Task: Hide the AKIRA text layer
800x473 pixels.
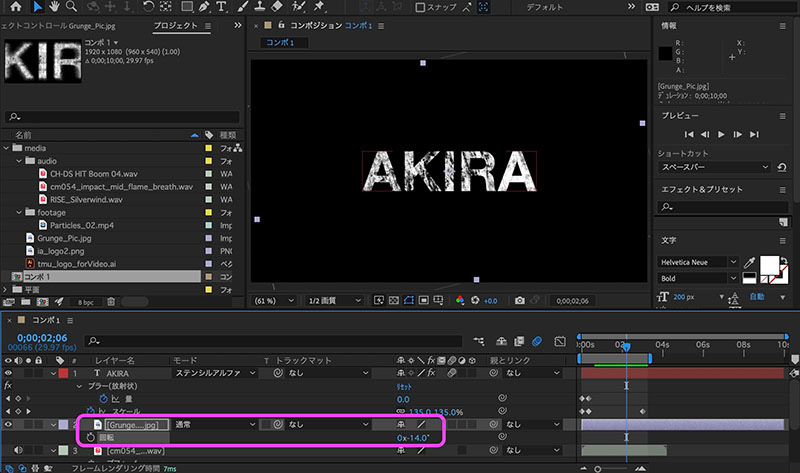Action: click(x=8, y=373)
